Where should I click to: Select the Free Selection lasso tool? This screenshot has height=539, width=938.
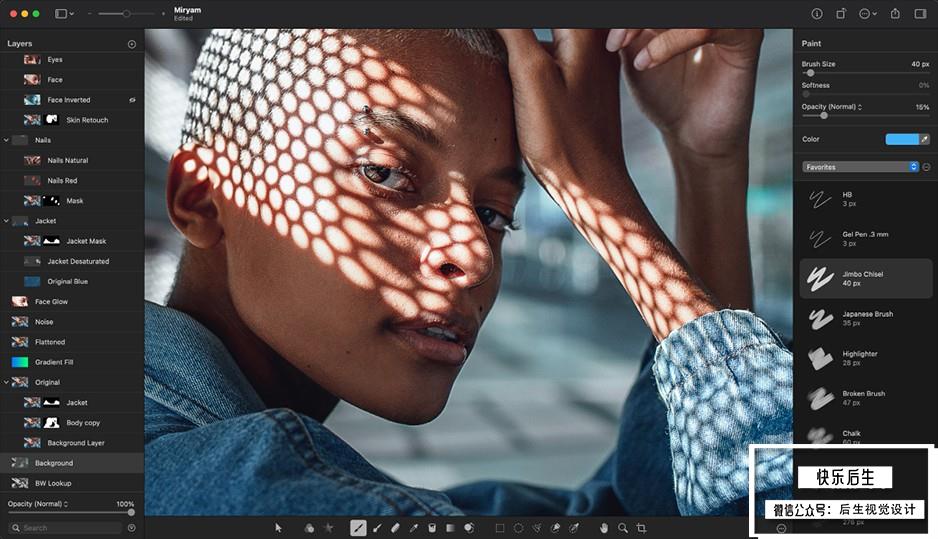[537, 528]
